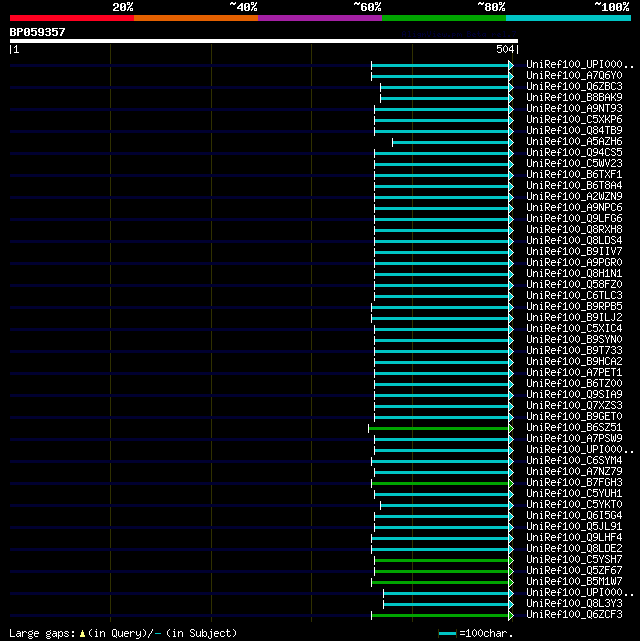Open hit UniRef100_B5M1W7
This screenshot has height=641, width=640.
[574, 582]
